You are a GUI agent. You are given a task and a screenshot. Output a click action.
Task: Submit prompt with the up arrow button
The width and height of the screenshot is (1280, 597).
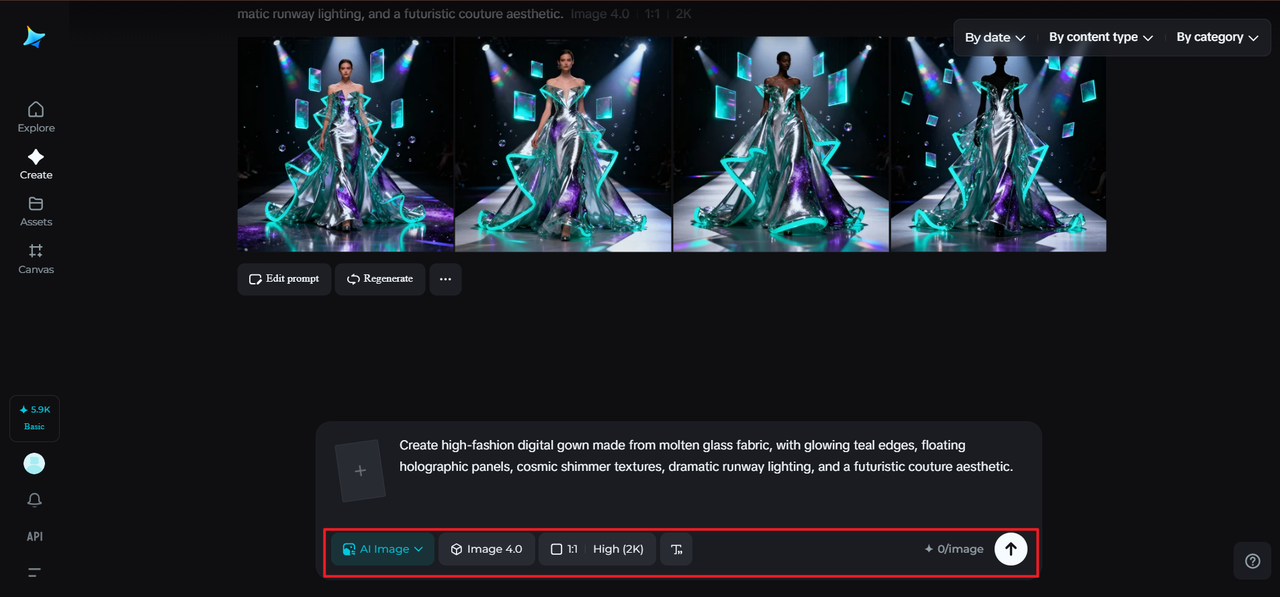coord(1010,549)
